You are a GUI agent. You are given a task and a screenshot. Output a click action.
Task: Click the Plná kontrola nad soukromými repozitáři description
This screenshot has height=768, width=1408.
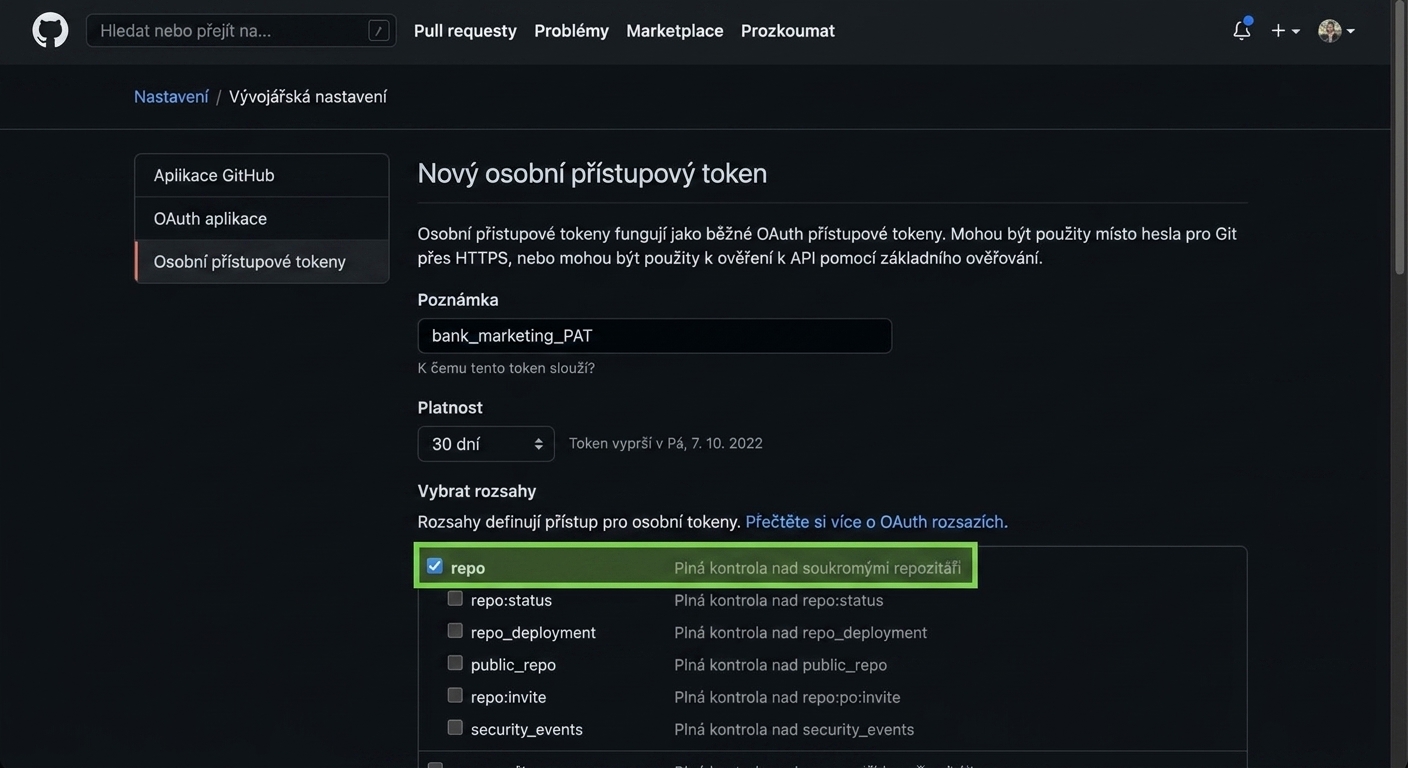[x=818, y=568]
